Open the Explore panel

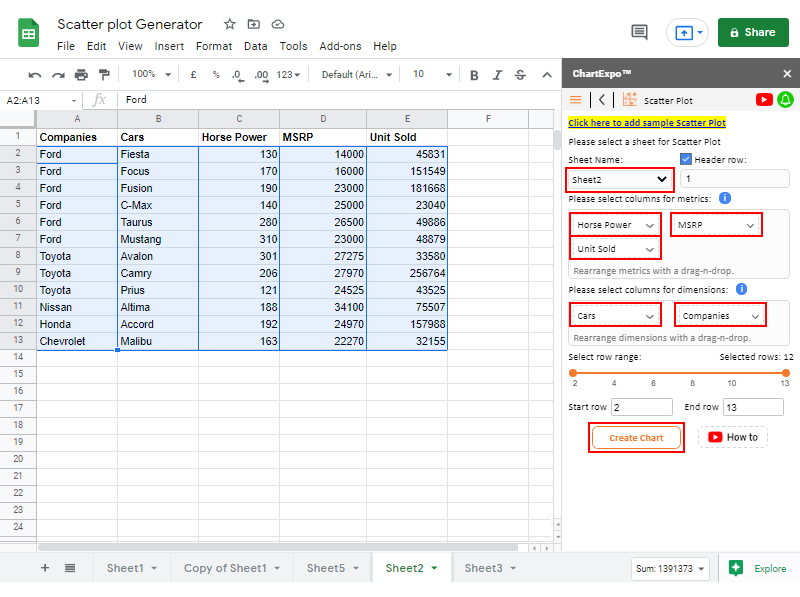click(758, 568)
